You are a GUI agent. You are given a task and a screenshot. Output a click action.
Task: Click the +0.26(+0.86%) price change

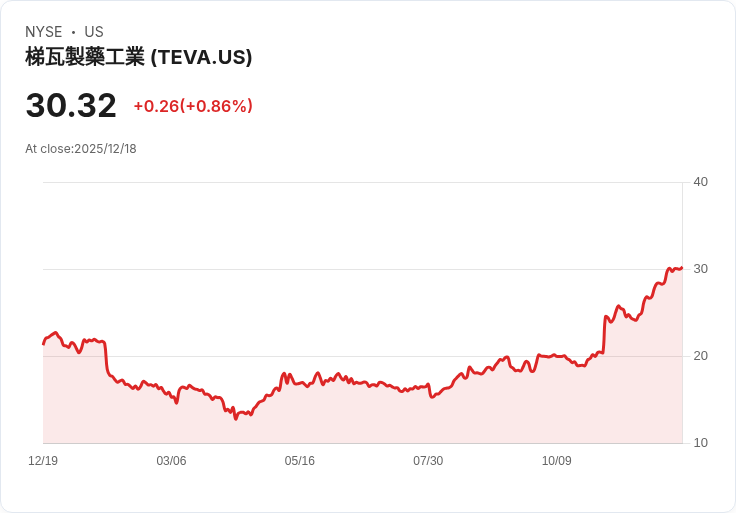point(193,106)
